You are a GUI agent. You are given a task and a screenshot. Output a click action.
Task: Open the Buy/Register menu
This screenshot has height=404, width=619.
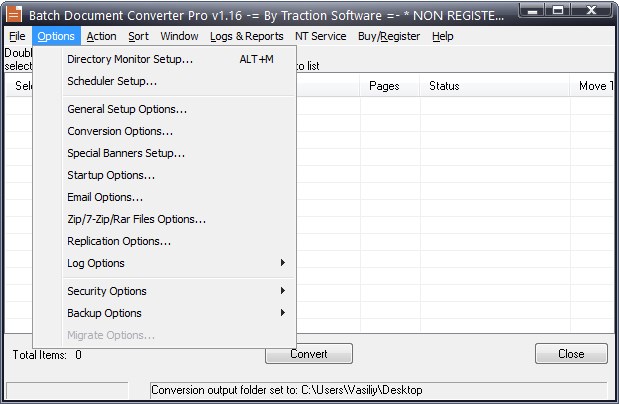(x=389, y=36)
